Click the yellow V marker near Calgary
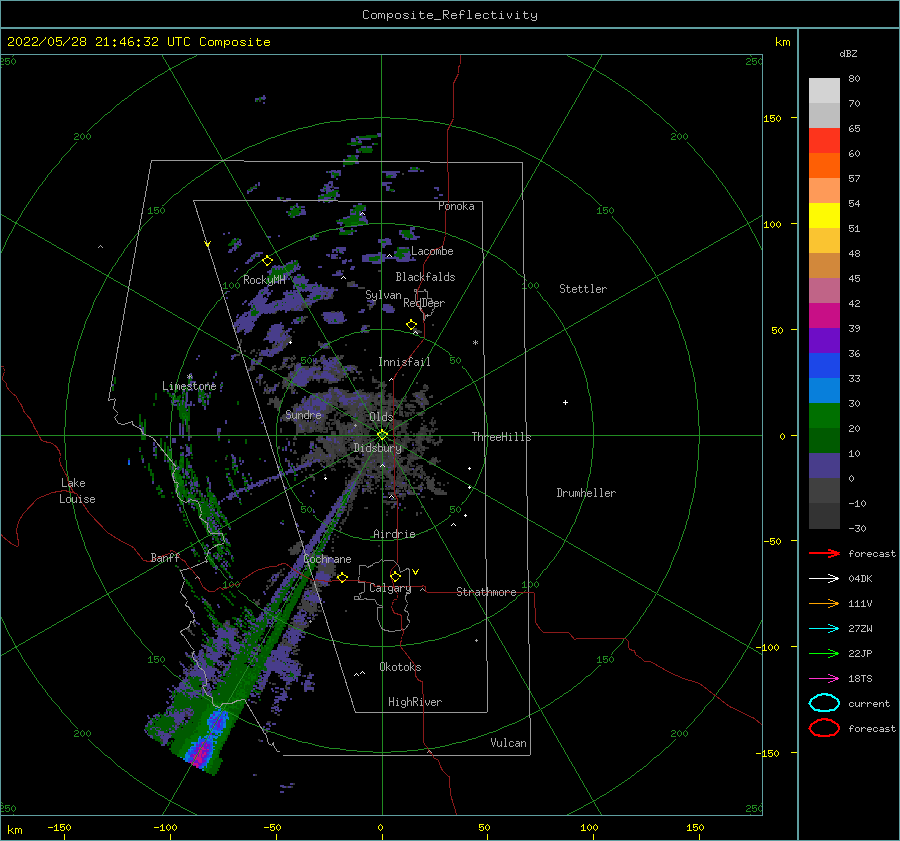The width and height of the screenshot is (900, 841). pos(416,572)
